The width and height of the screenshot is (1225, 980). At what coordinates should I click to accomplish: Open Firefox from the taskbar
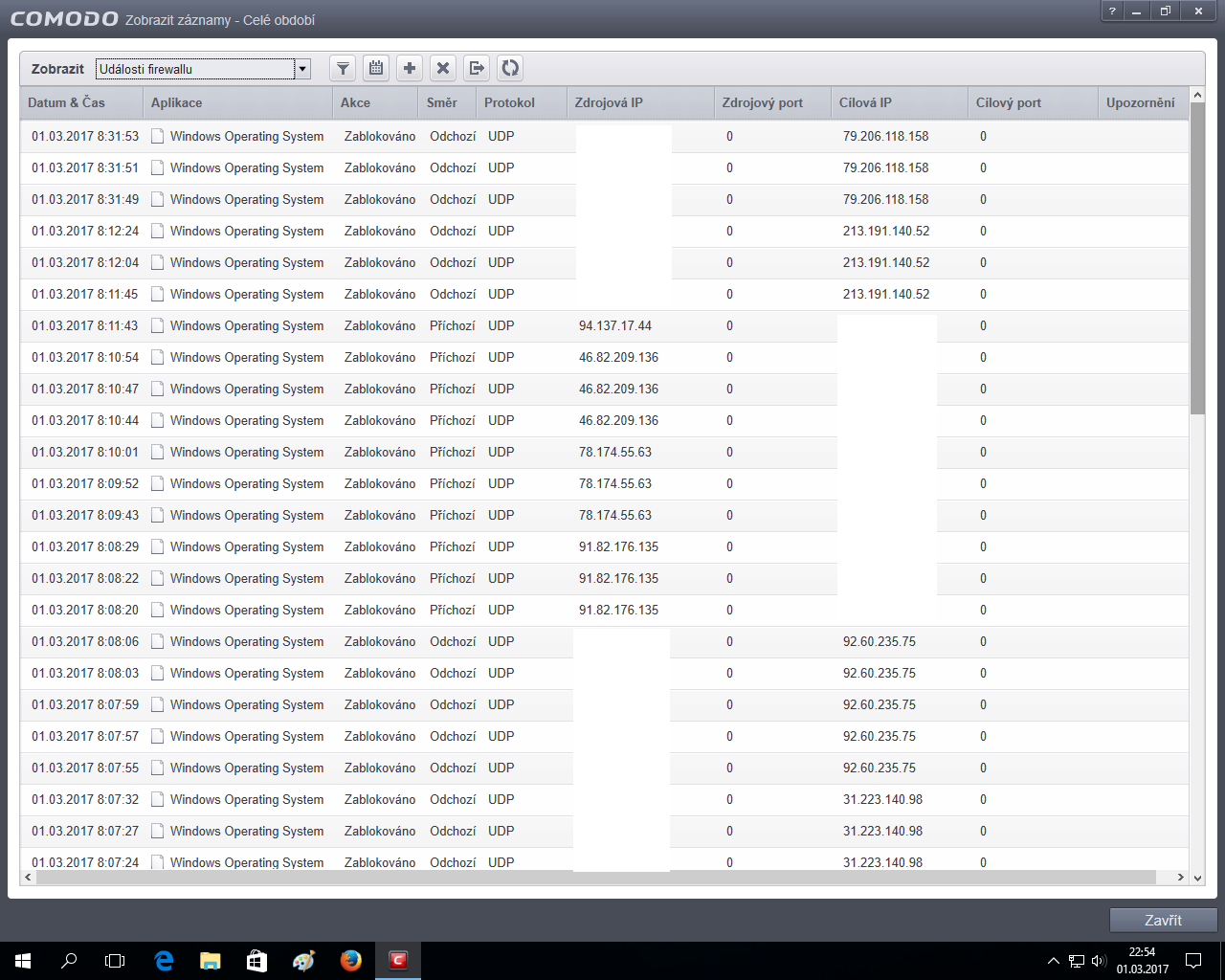351,960
